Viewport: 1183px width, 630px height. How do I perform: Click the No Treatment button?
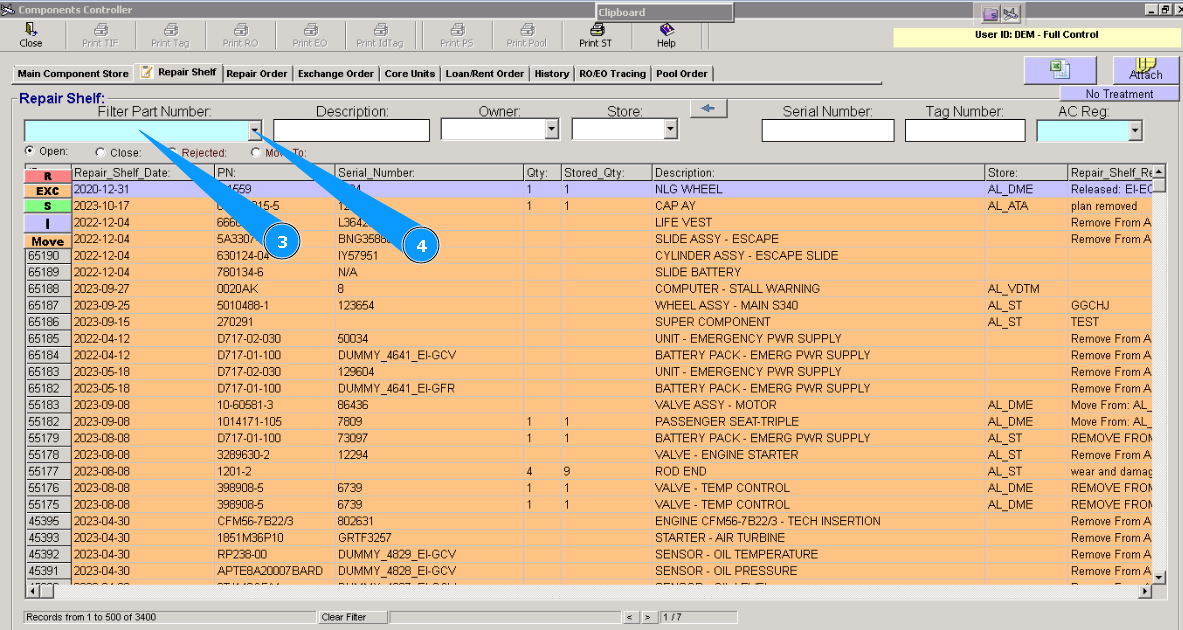[1119, 94]
